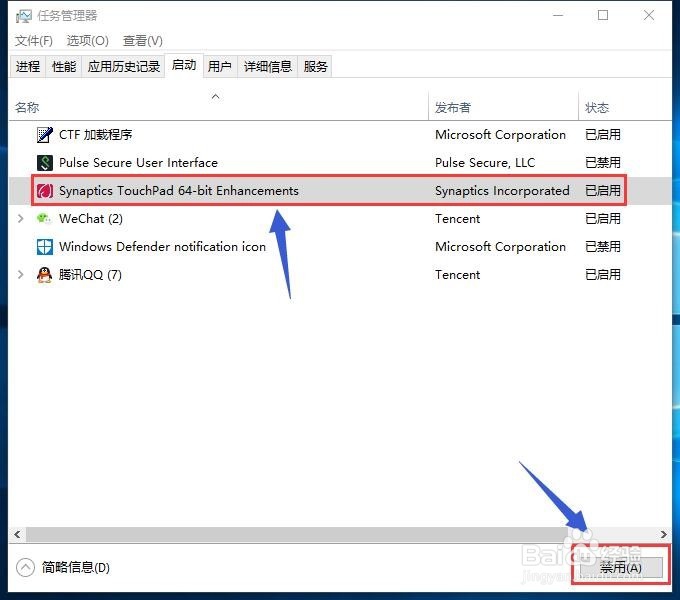This screenshot has width=680, height=600.
Task: Click the horizontal scrollbar left arrow
Action: 17,534
